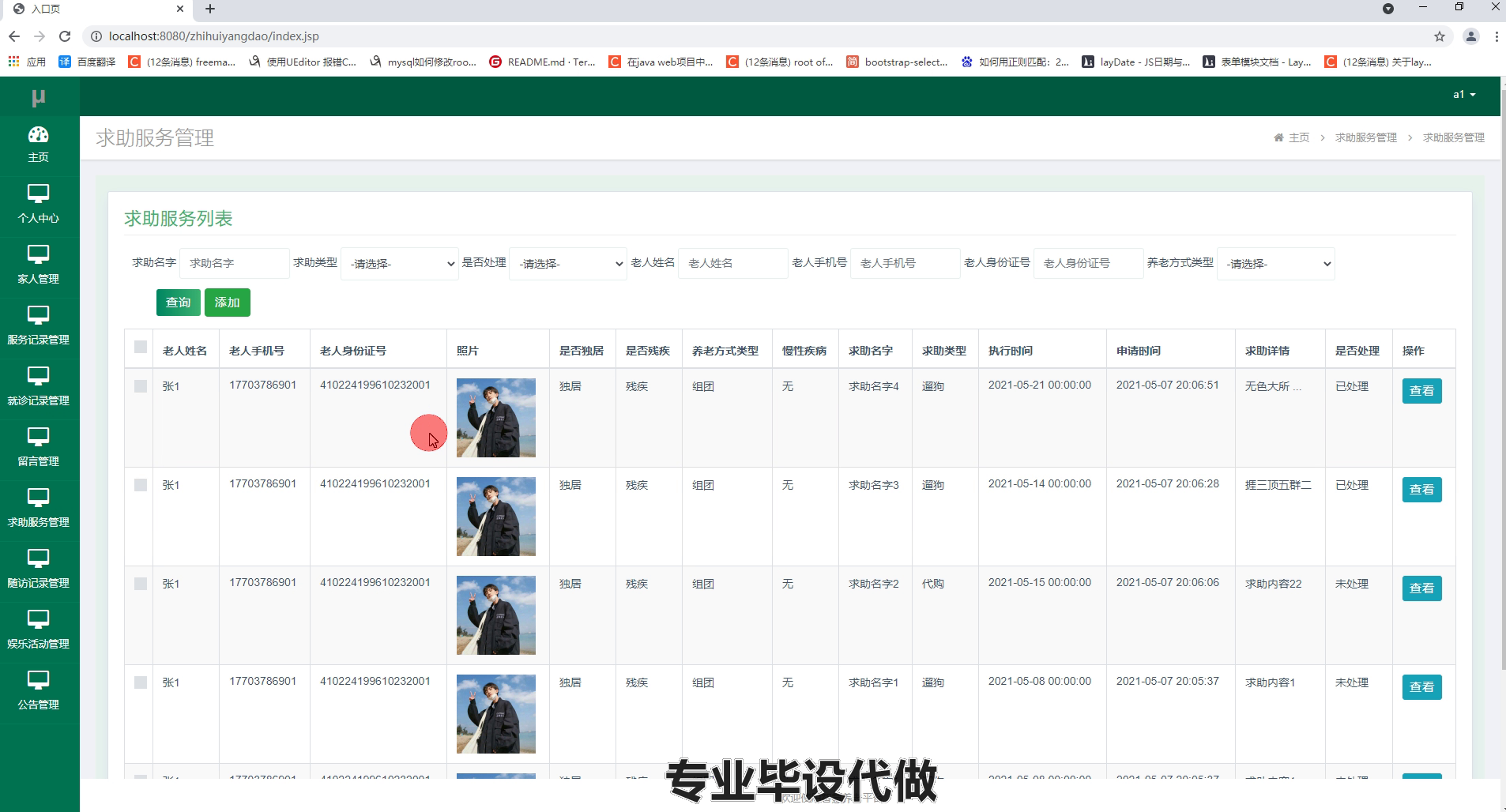Tick checkbox for the 求助名字2 row

[x=141, y=584]
